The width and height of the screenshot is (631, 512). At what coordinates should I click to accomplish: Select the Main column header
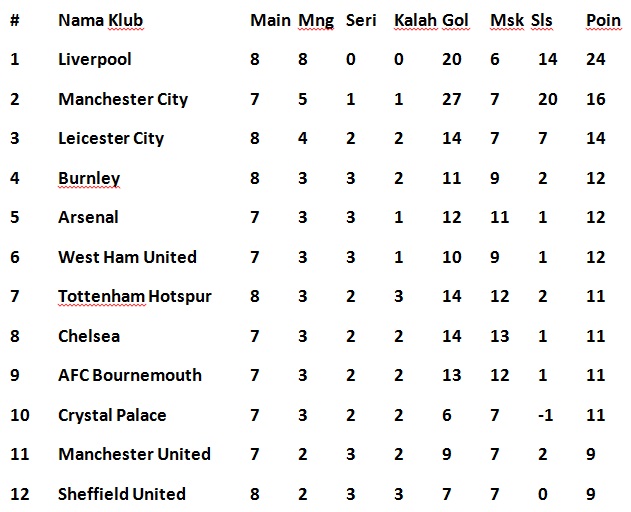click(x=270, y=20)
